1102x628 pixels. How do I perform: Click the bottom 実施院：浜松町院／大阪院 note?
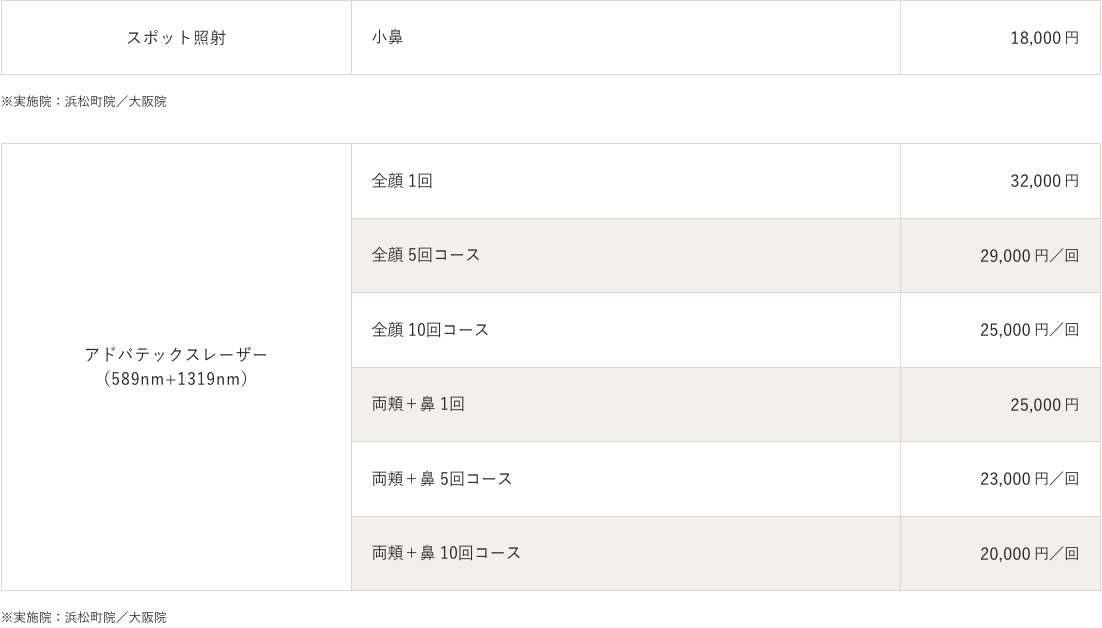[x=83, y=617]
